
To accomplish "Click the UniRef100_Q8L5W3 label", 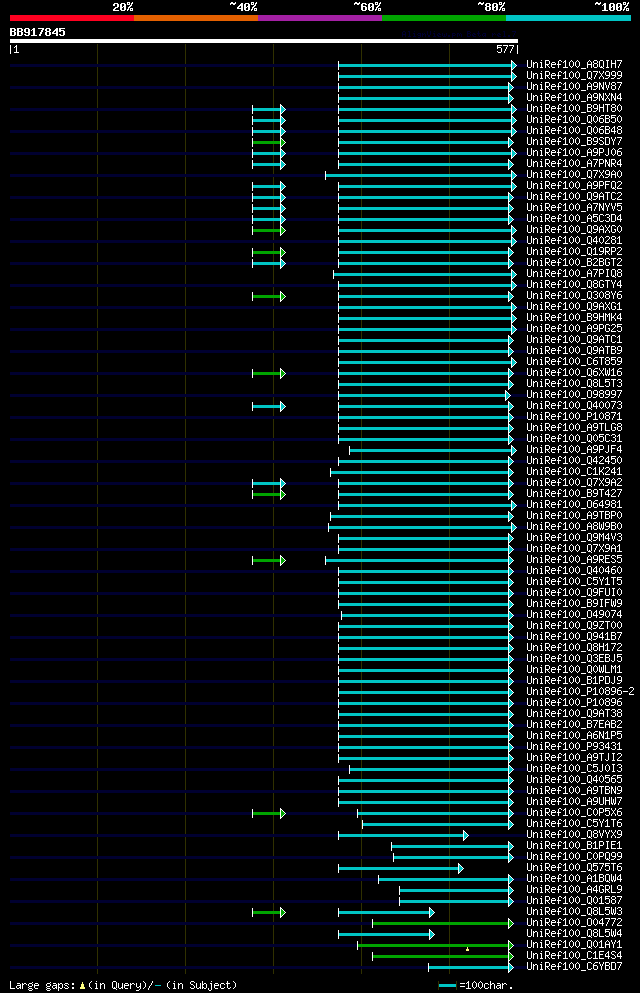I will (574, 911).
